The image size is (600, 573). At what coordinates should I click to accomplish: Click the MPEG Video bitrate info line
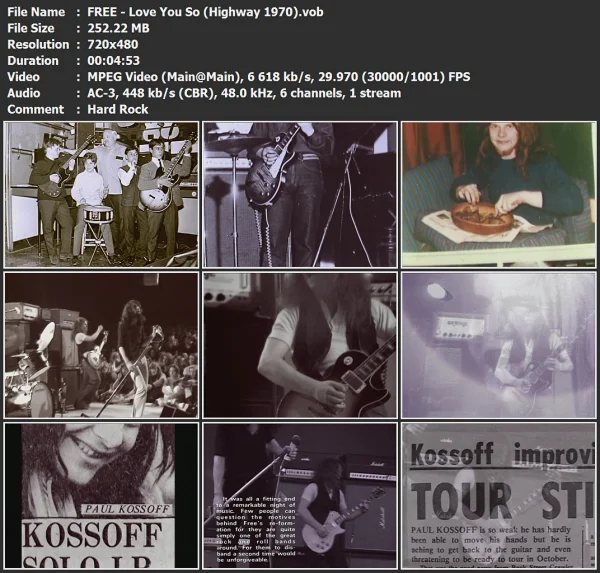point(279,77)
